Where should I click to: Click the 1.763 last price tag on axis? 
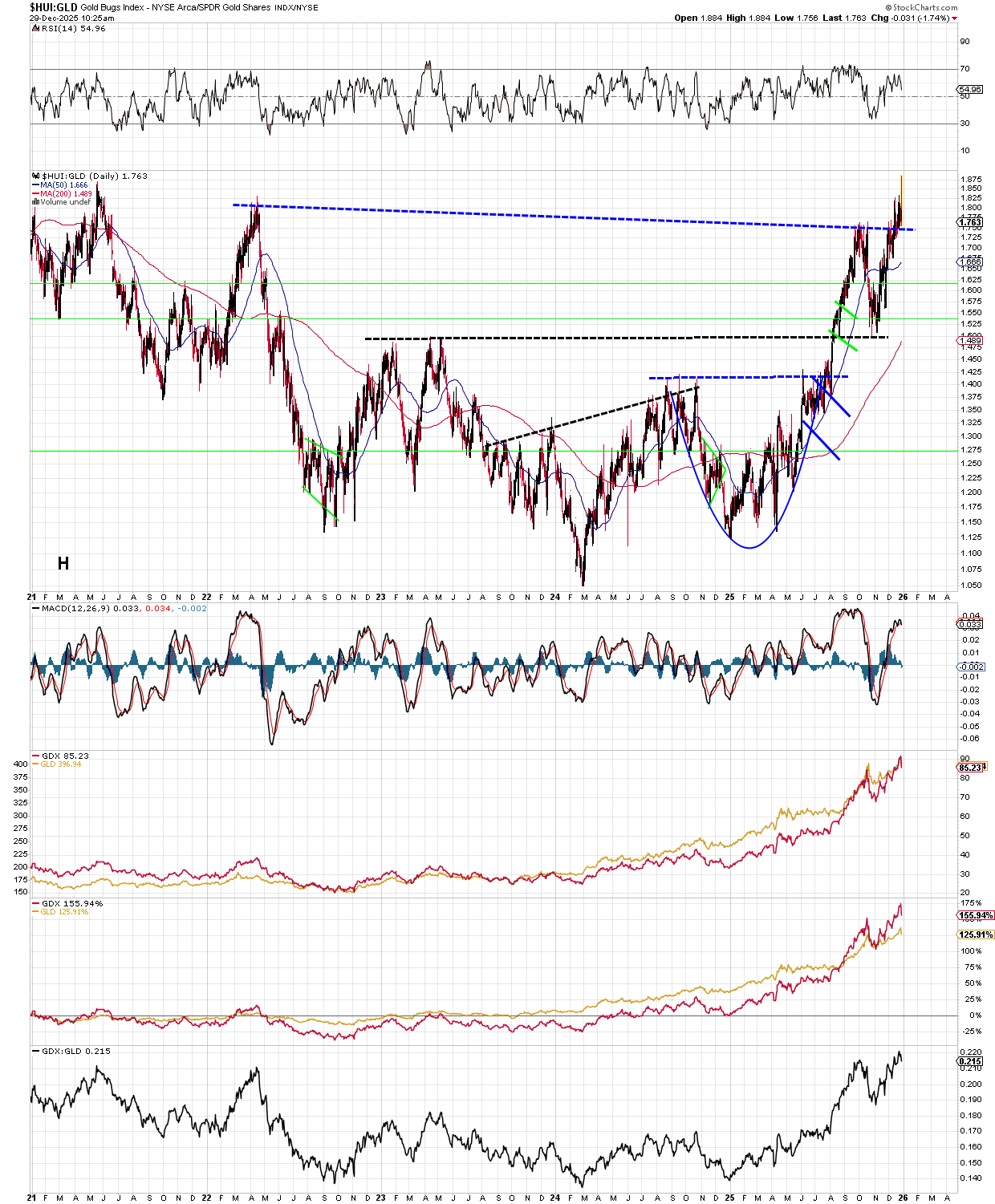970,222
